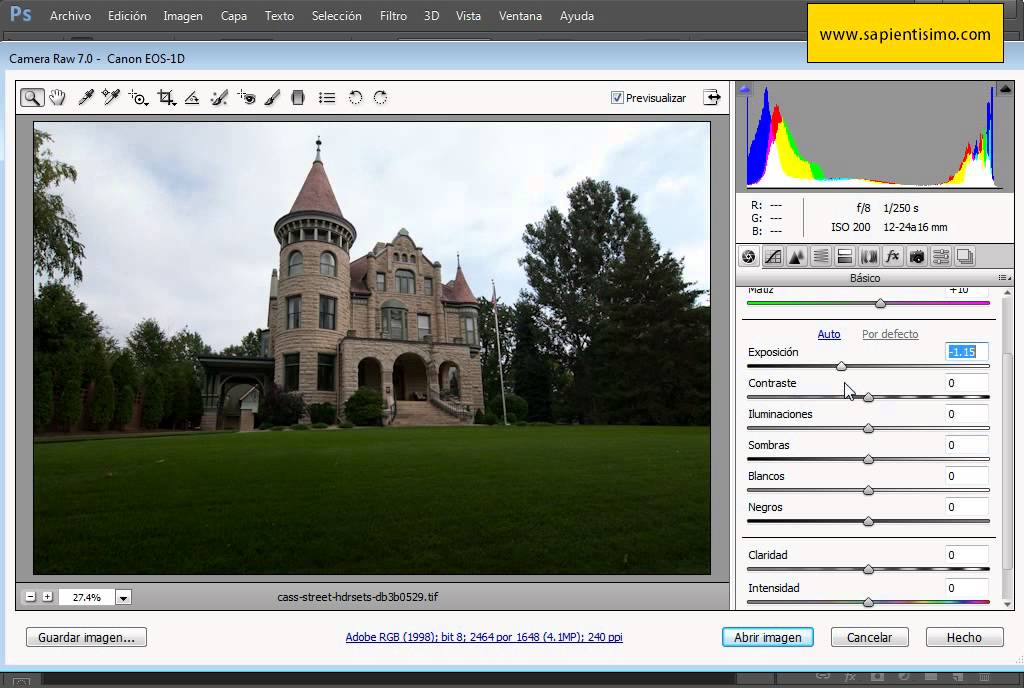Click the Exposición value field
The height and width of the screenshot is (688, 1024).
pyautogui.click(x=967, y=352)
